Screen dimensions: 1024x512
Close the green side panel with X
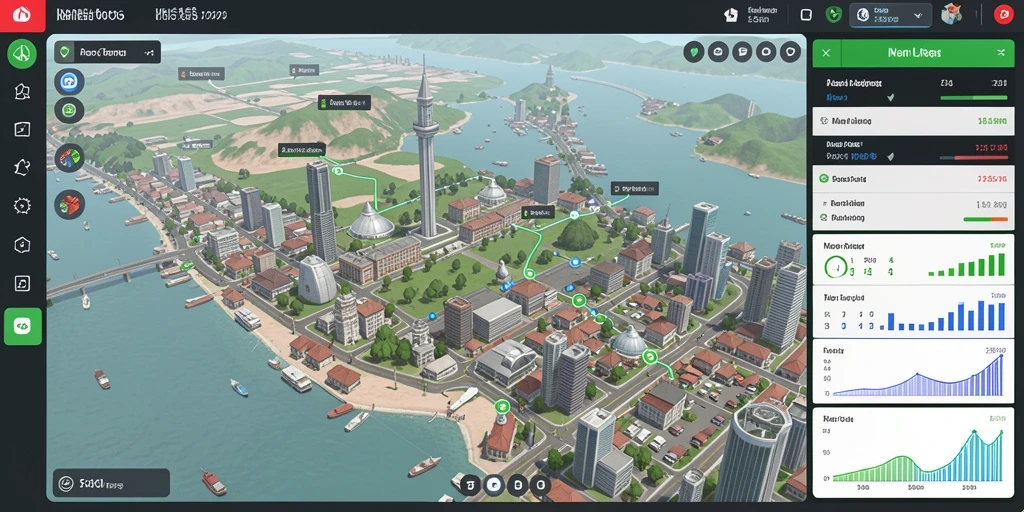click(x=826, y=52)
